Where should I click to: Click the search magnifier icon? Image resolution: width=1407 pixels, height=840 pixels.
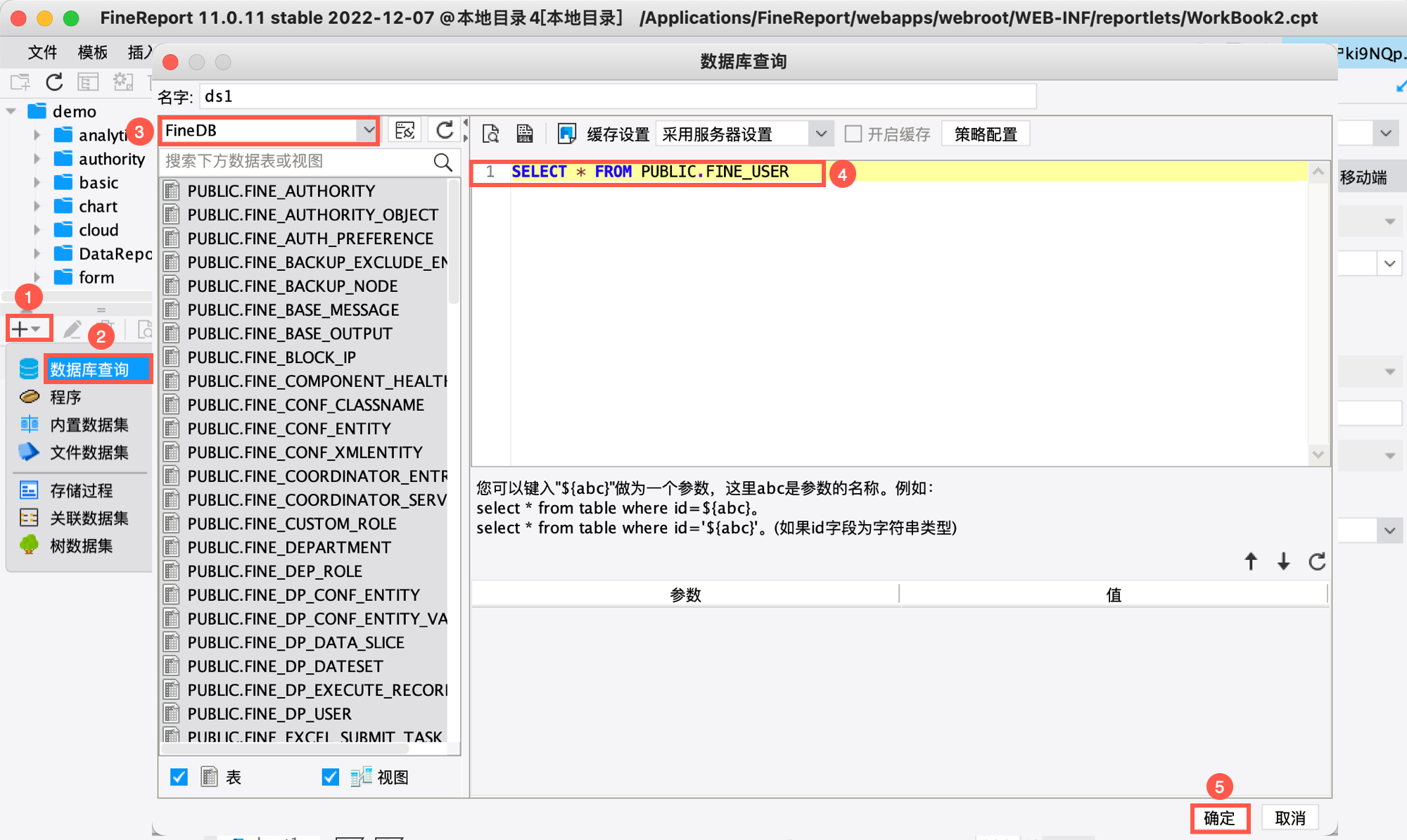(443, 162)
